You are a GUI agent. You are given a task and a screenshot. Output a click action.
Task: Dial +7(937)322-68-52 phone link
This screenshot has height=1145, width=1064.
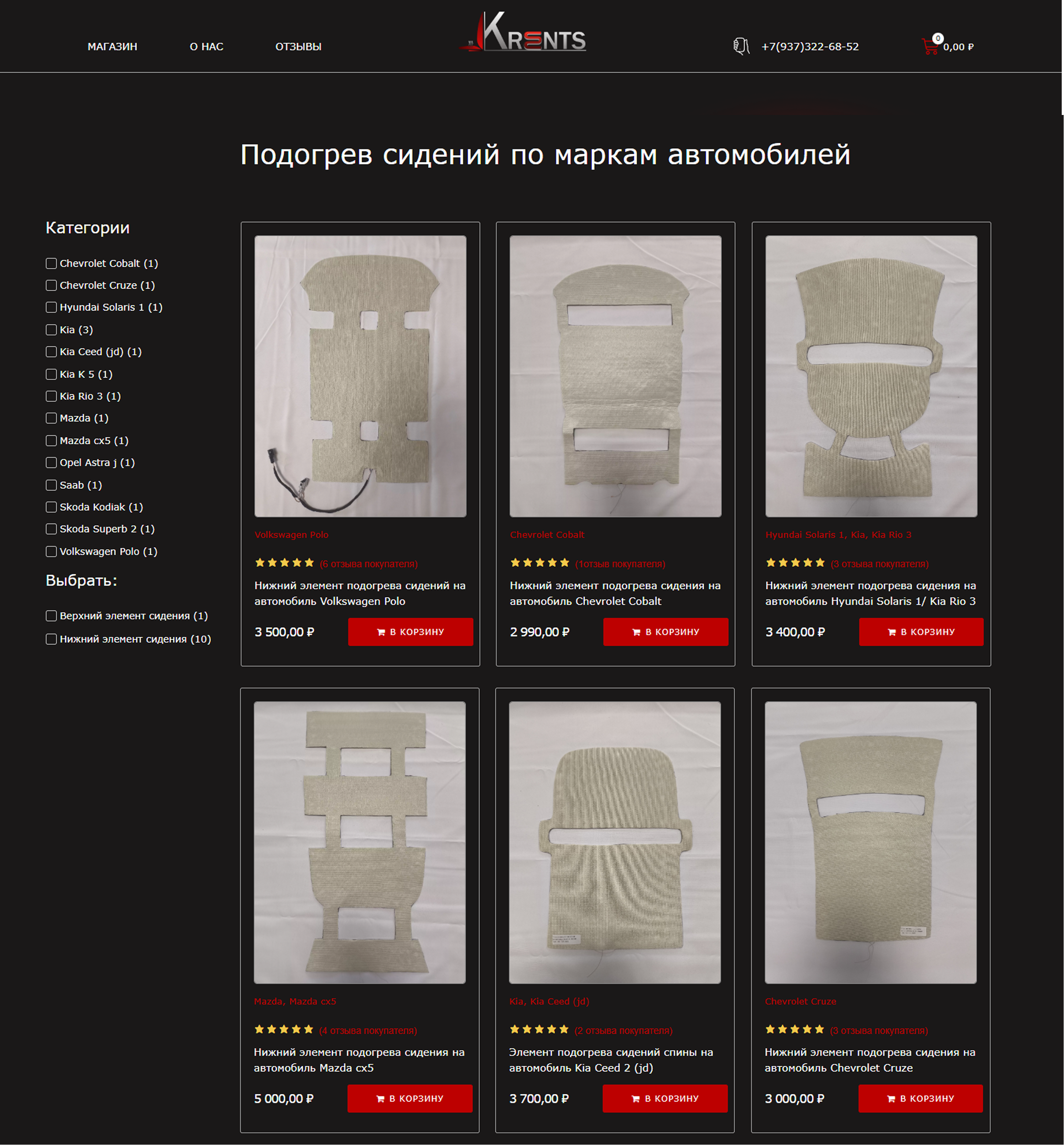tap(810, 47)
